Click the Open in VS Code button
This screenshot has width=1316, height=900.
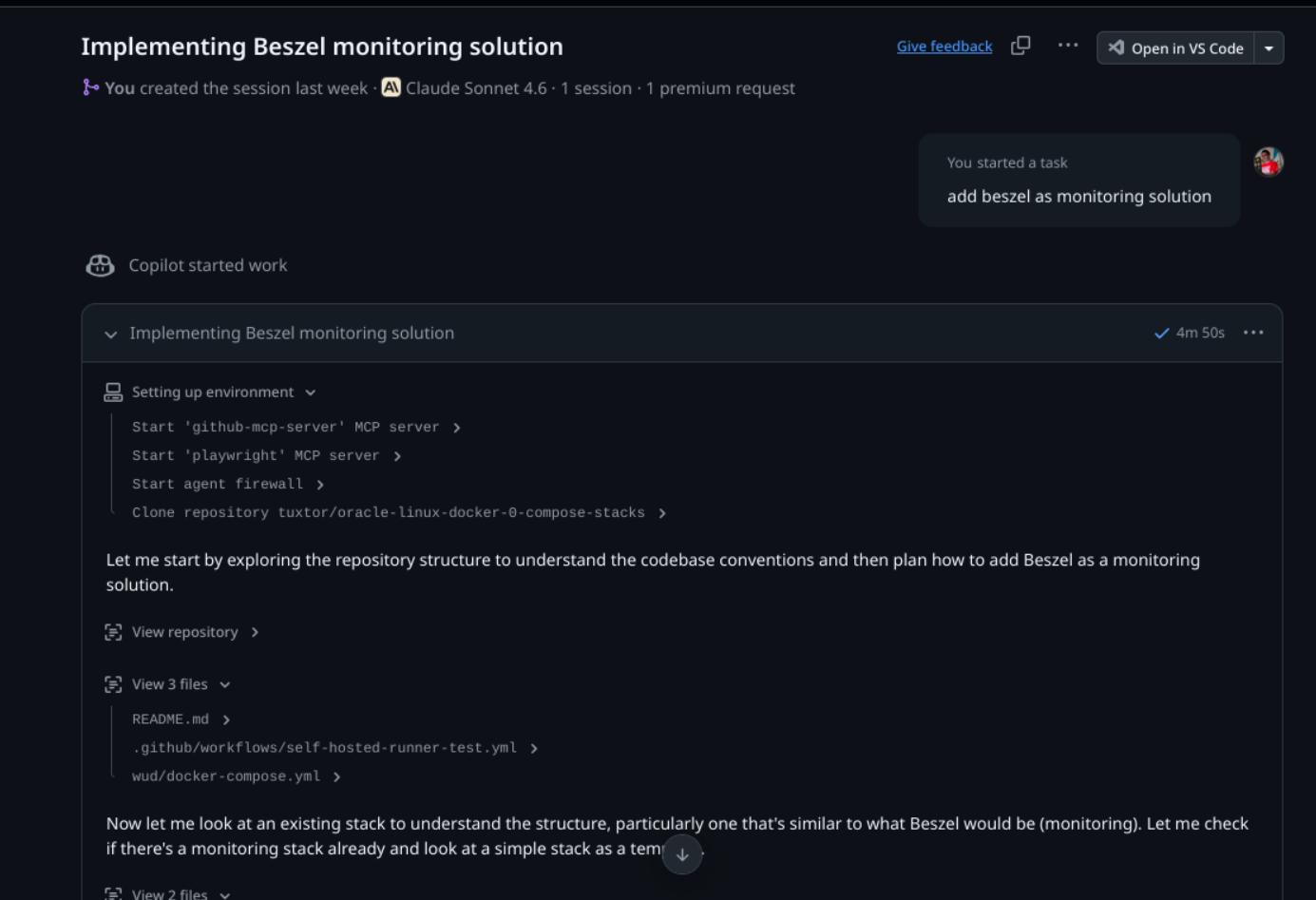coord(1175,48)
